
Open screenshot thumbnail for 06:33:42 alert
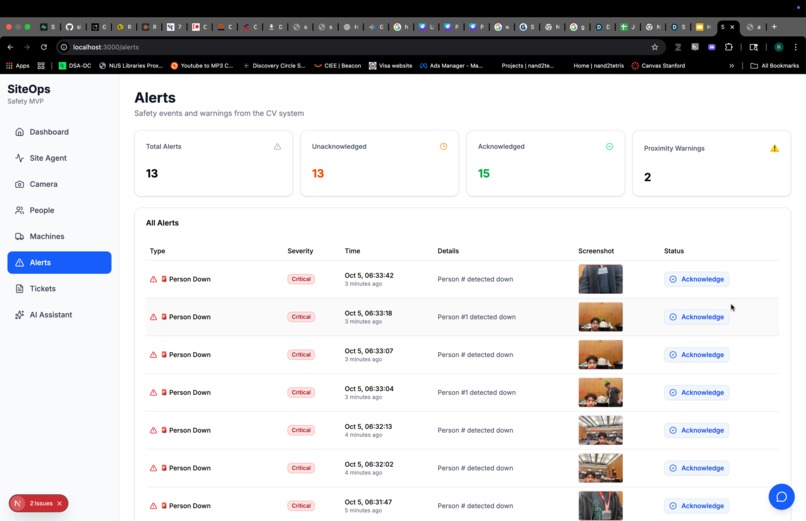pyautogui.click(x=600, y=279)
